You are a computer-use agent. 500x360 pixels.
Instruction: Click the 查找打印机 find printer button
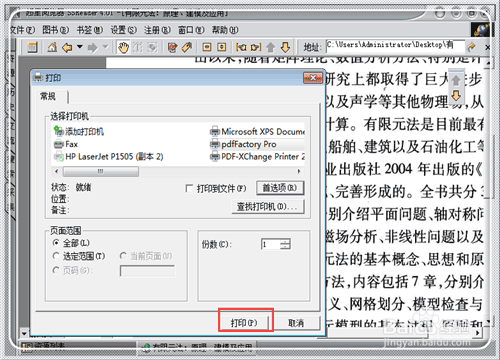pyautogui.click(x=268, y=207)
